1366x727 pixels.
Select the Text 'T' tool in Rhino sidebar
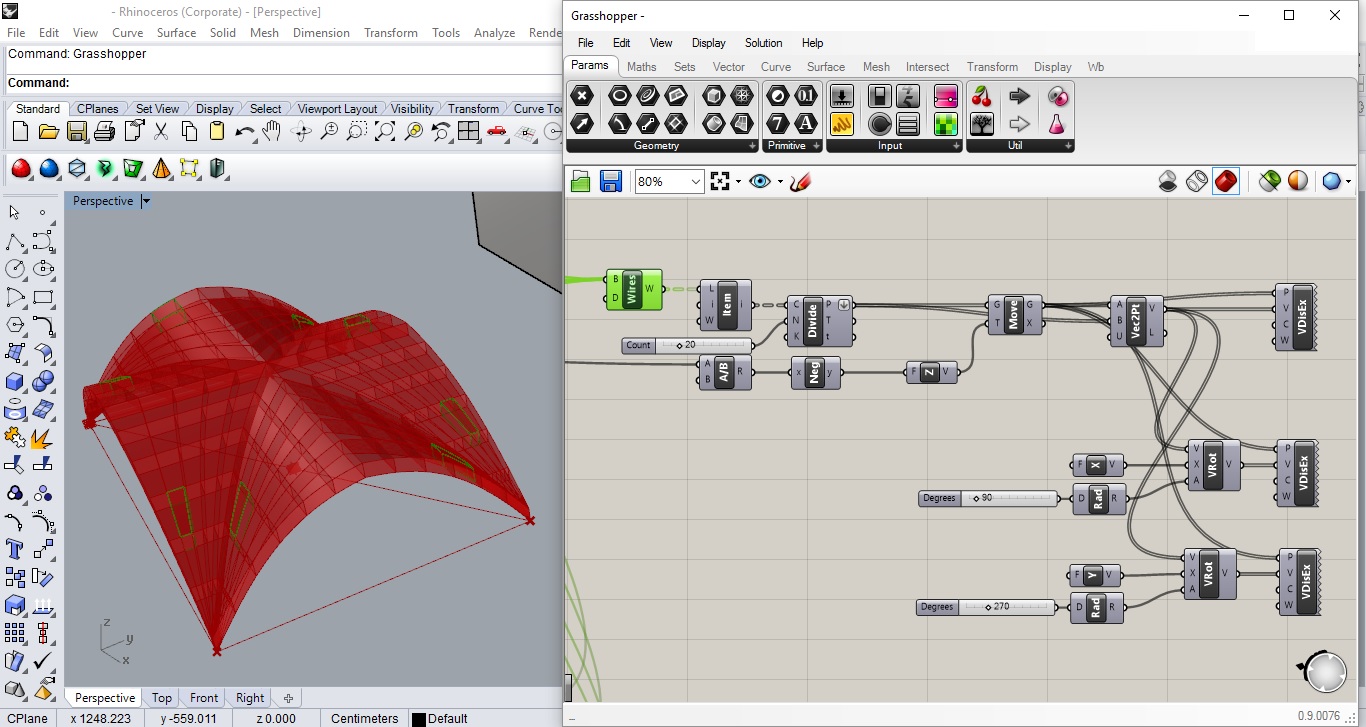15,548
